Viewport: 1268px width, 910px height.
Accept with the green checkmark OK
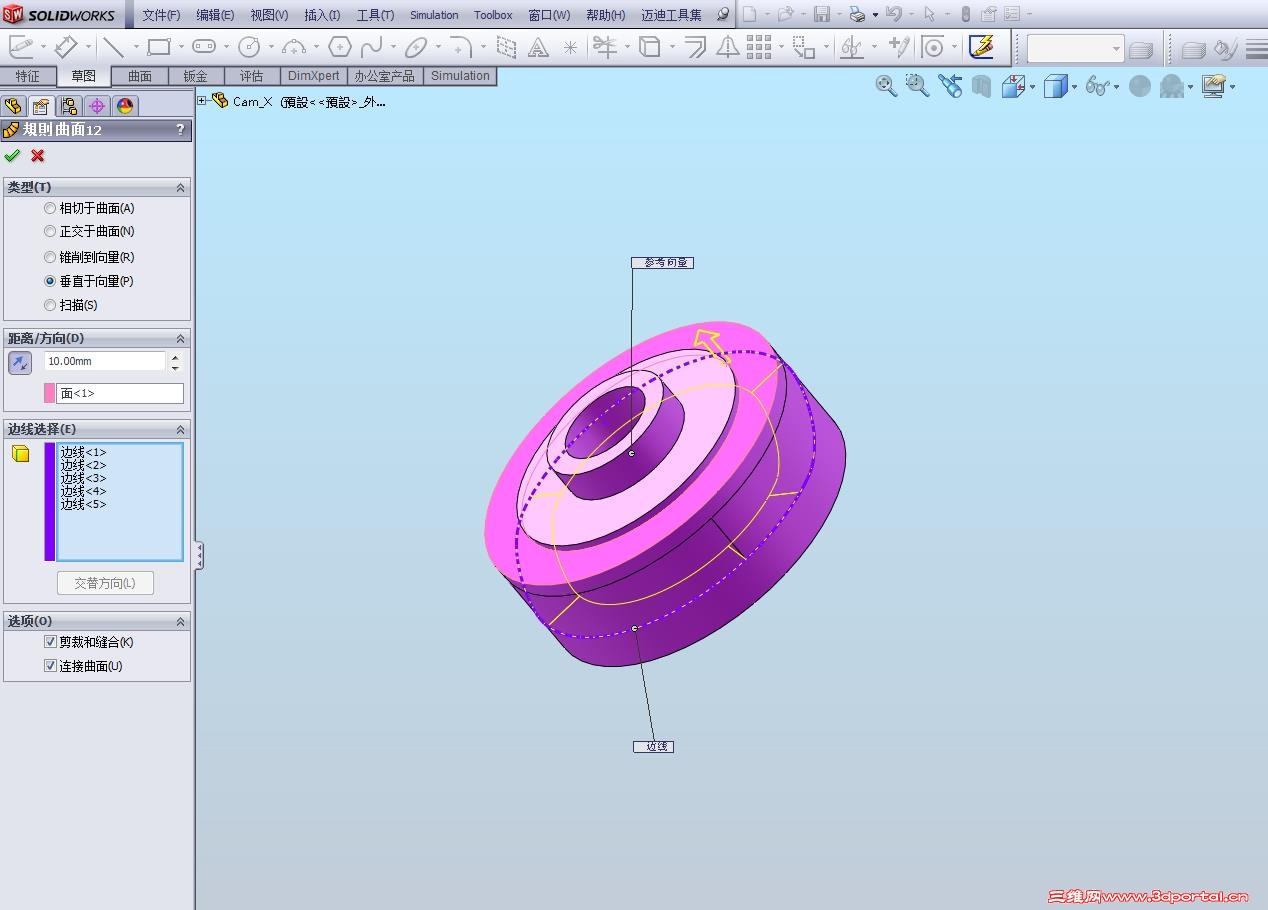pyautogui.click(x=12, y=155)
